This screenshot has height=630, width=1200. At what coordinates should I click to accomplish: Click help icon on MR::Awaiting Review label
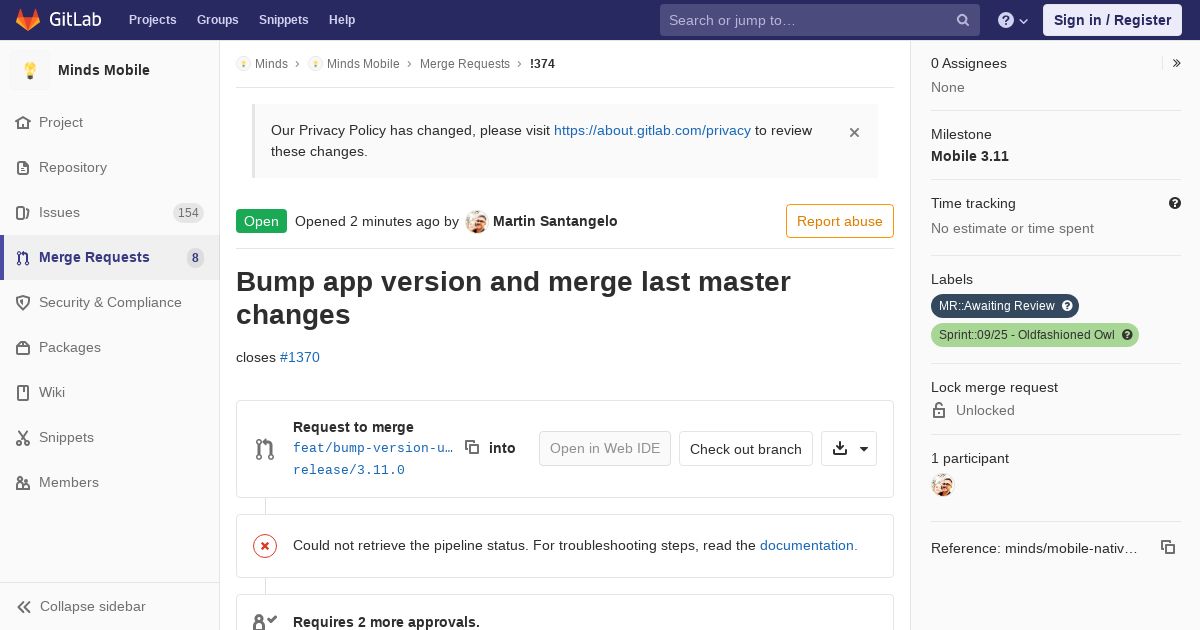[x=1067, y=306]
